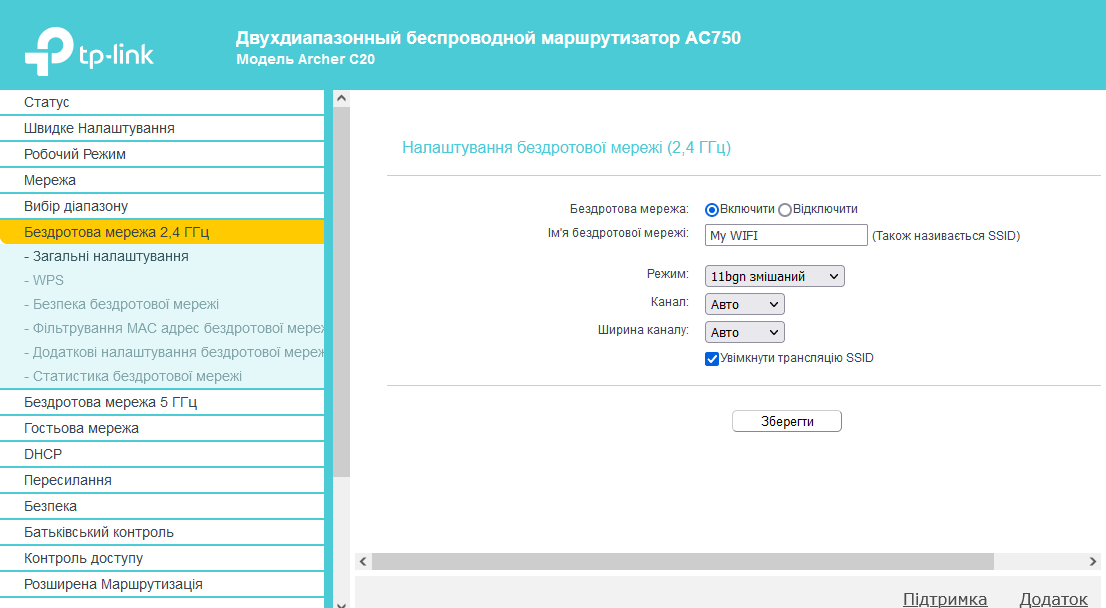Open Пересилання menu item
The height and width of the screenshot is (608, 1106).
coord(162,480)
